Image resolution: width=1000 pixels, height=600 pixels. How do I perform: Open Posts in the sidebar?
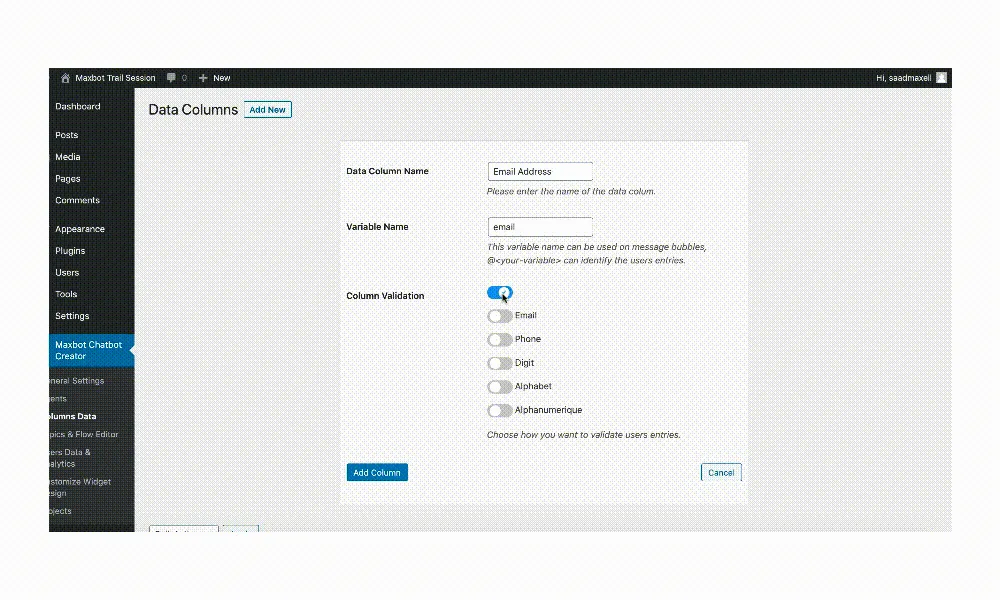[66, 135]
